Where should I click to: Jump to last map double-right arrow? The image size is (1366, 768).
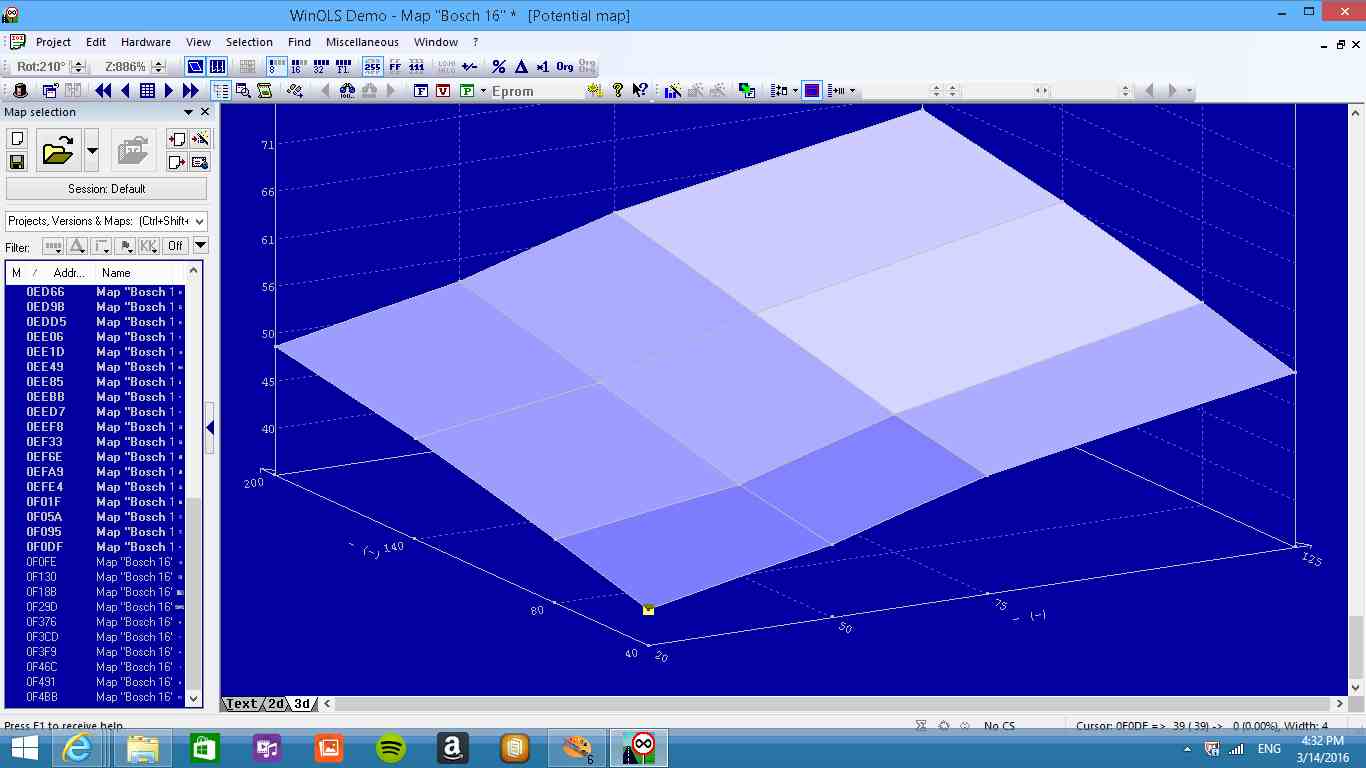point(191,91)
